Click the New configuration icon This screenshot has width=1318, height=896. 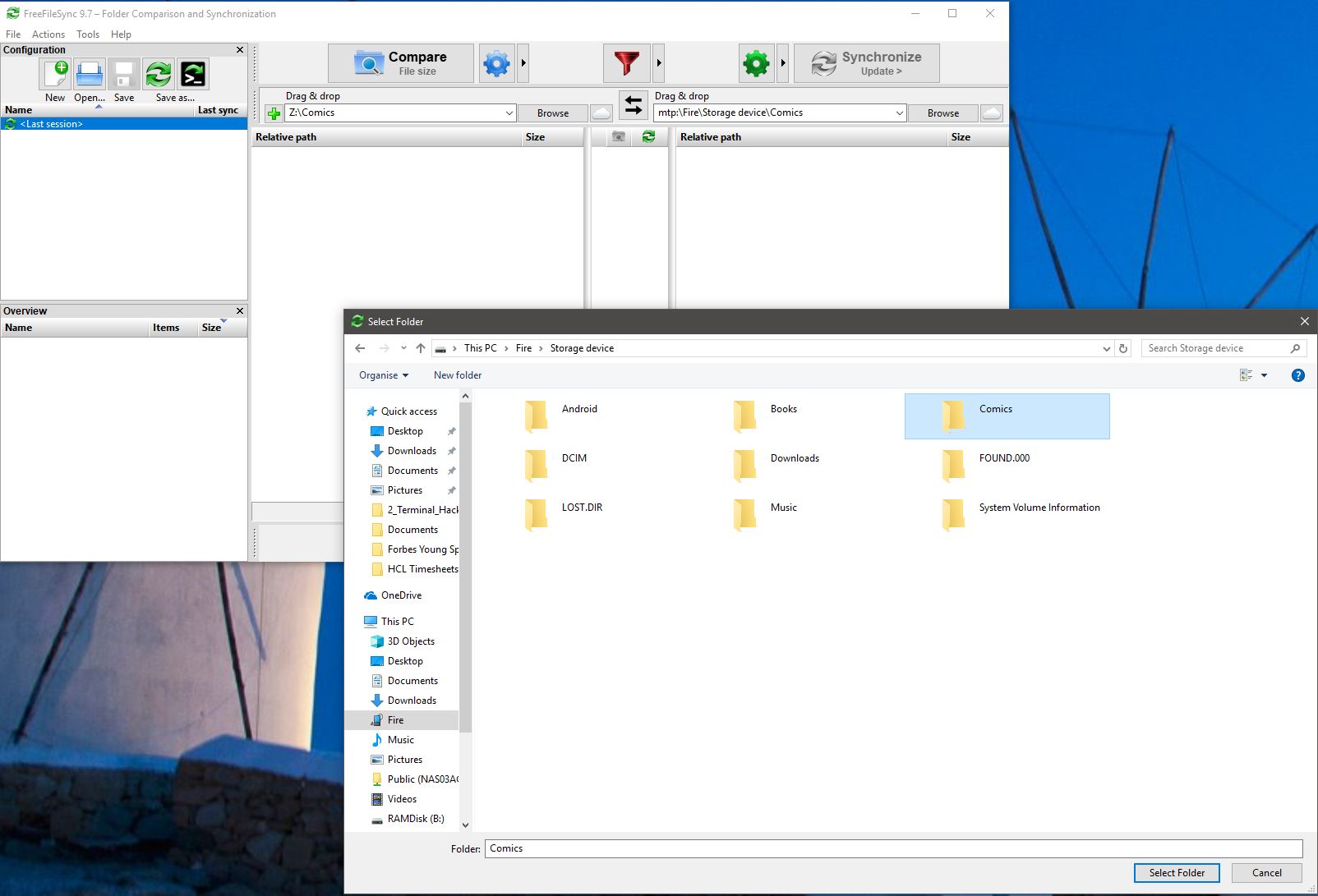55,74
